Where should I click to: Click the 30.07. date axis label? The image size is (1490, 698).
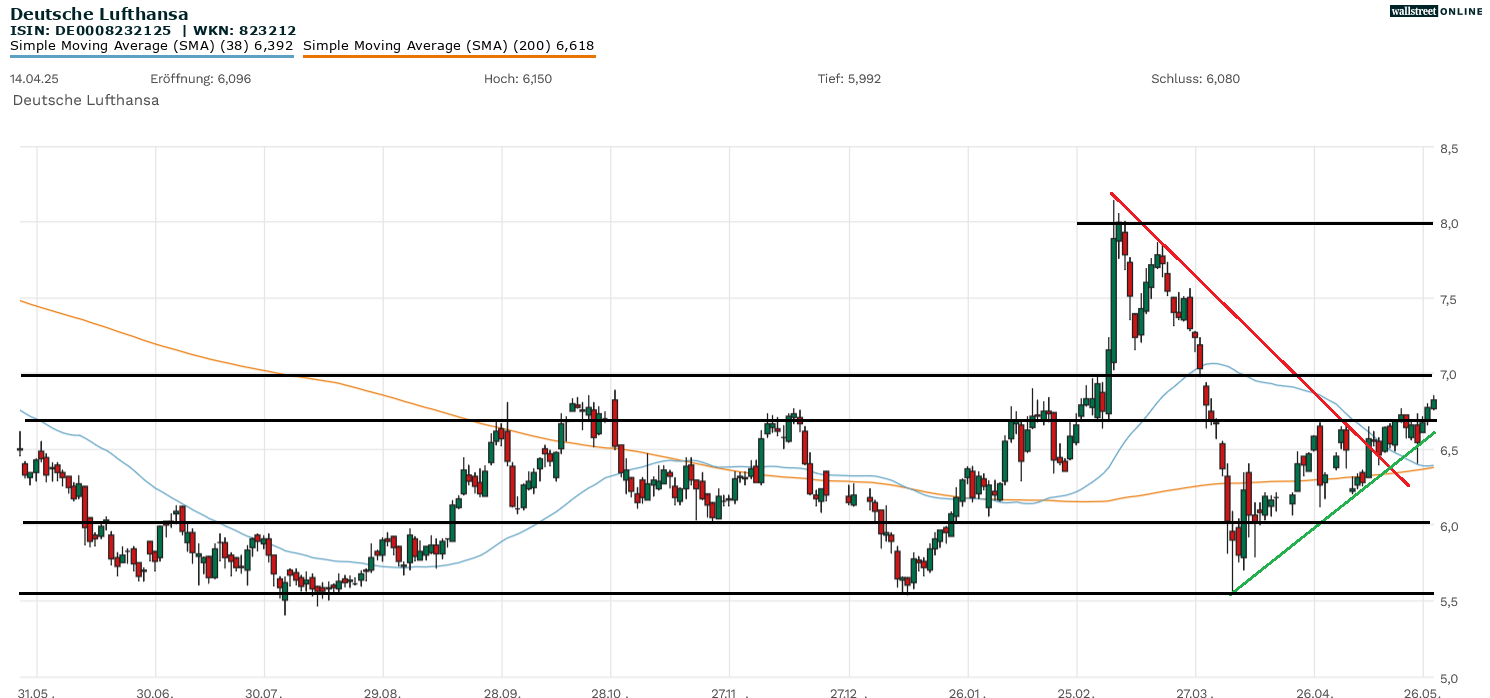tap(264, 692)
